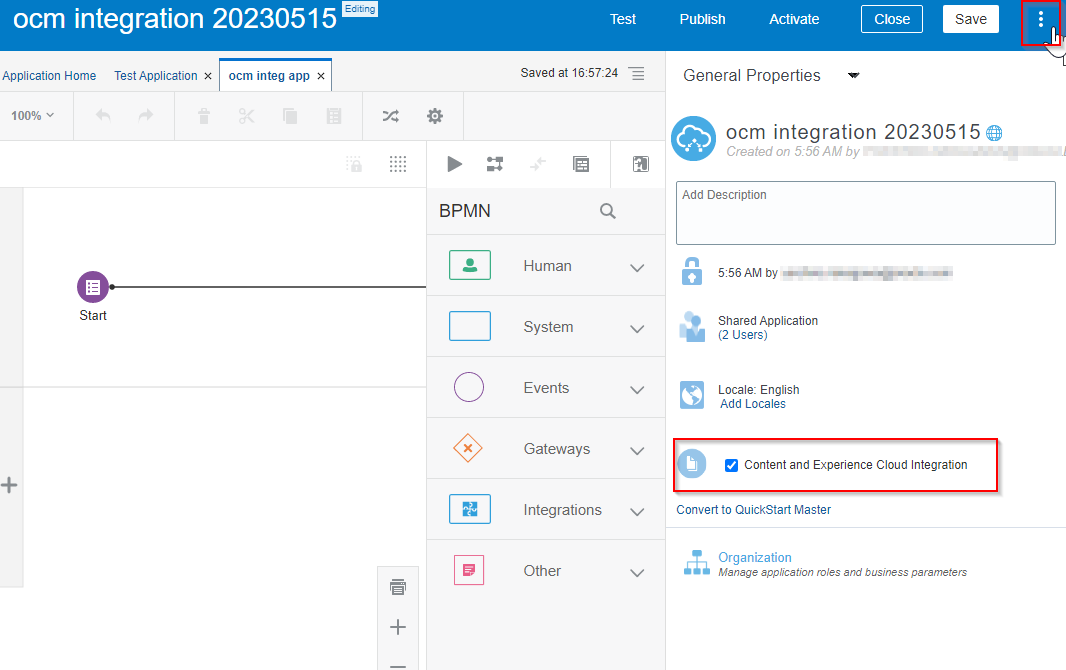Click Publish in the header
Image resolution: width=1066 pixels, height=670 pixels.
click(x=702, y=19)
